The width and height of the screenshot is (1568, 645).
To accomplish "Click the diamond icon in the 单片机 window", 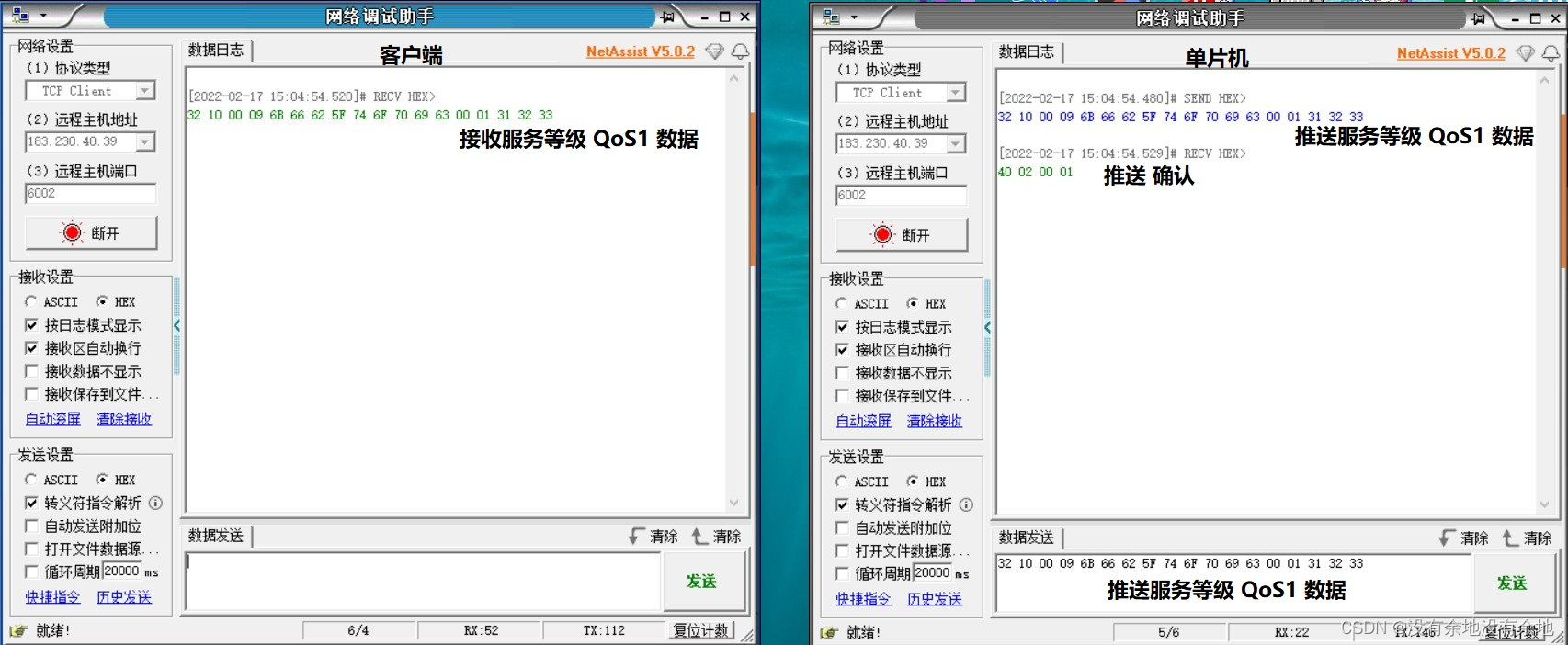I will click(1525, 53).
